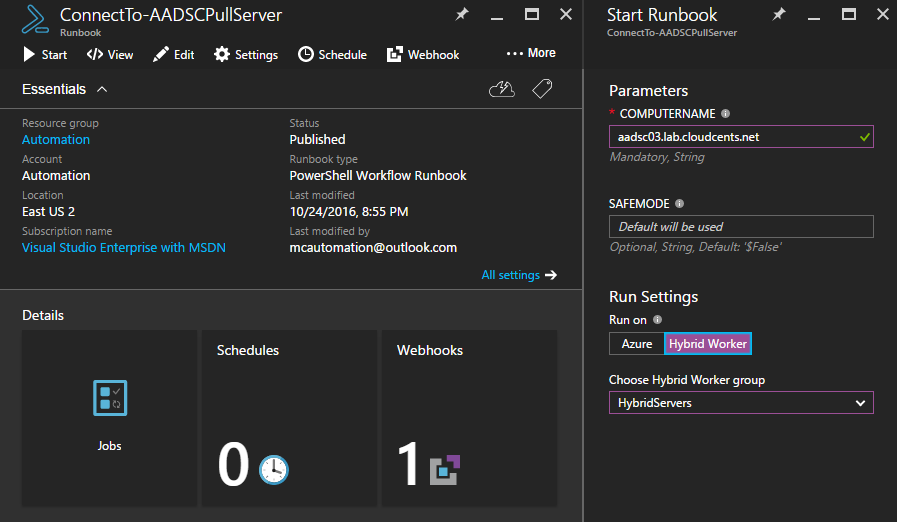
Task: Click the runbook PowerShell icon in header
Action: pyautogui.click(x=35, y=19)
